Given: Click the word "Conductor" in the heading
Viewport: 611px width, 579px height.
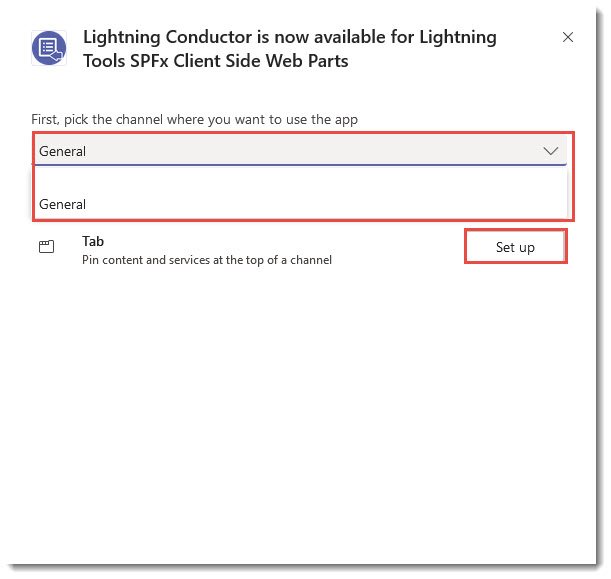Looking at the screenshot, I should pyautogui.click(x=200, y=37).
